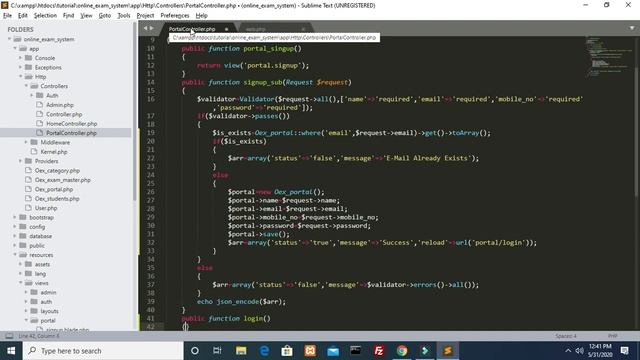This screenshot has height=360, width=640.
Task: Open XAMPP from the taskbar
Action: point(310,351)
